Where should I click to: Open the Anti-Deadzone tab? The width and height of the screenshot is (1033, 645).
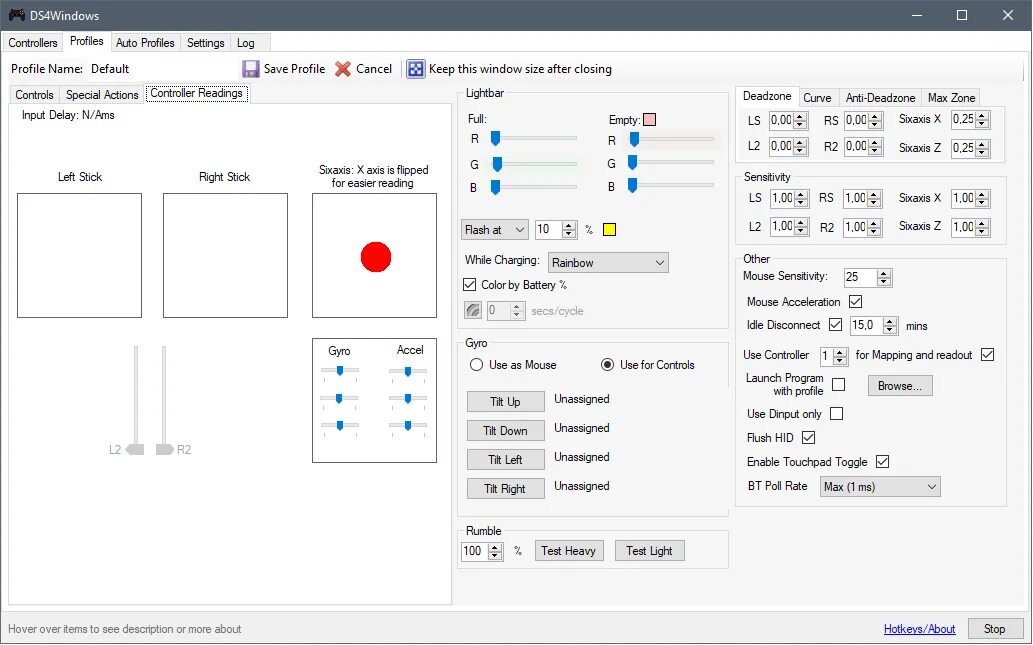(x=880, y=98)
